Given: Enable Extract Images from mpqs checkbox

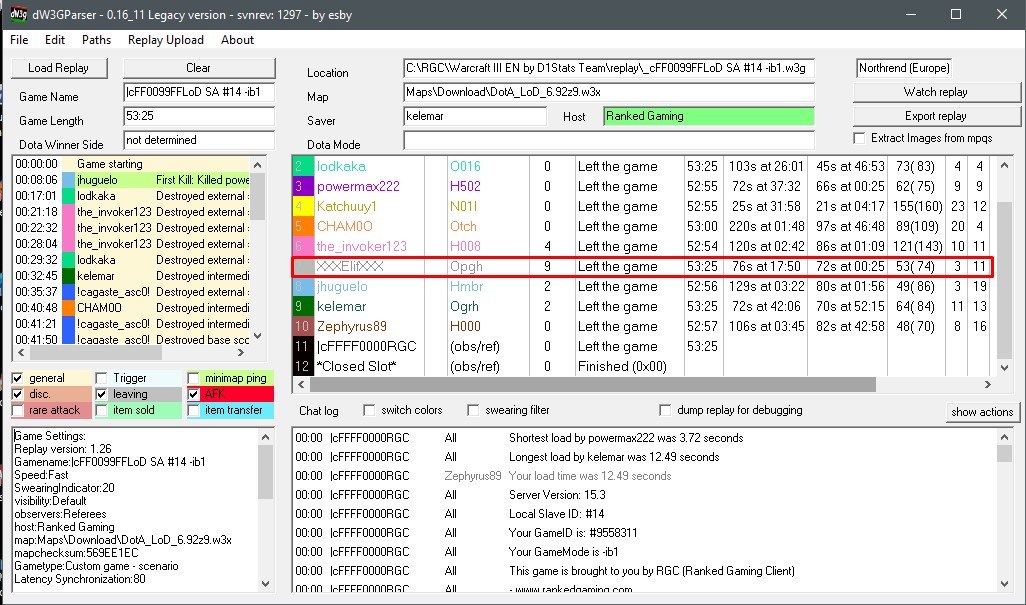Looking at the screenshot, I should pyautogui.click(x=859, y=138).
